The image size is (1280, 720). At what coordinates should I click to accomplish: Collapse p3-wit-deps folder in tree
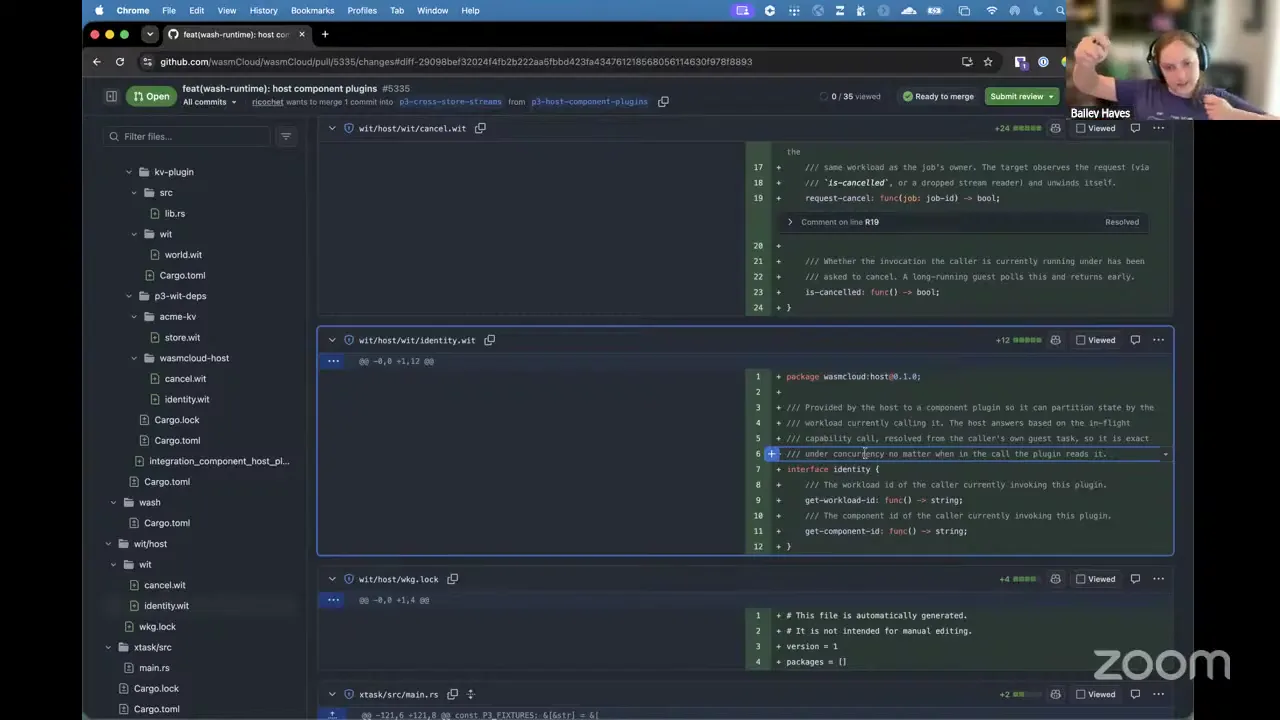coord(129,296)
